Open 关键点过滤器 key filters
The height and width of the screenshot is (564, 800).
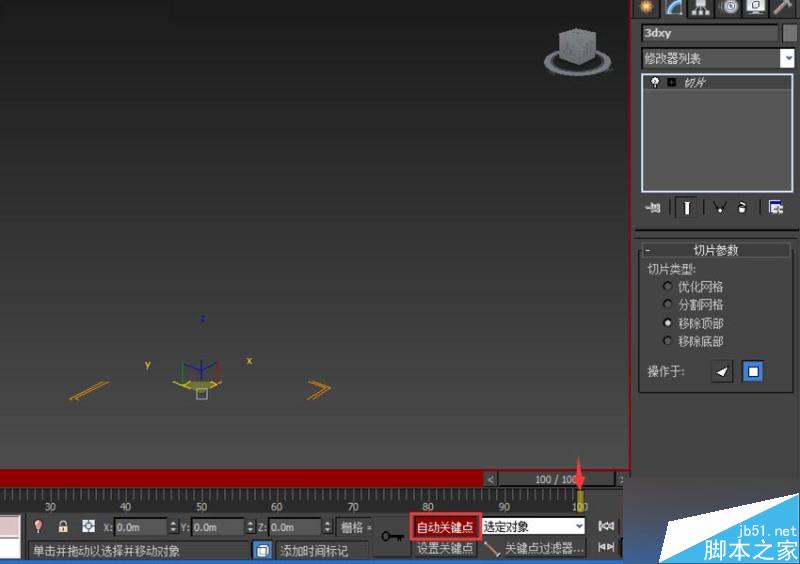[544, 548]
